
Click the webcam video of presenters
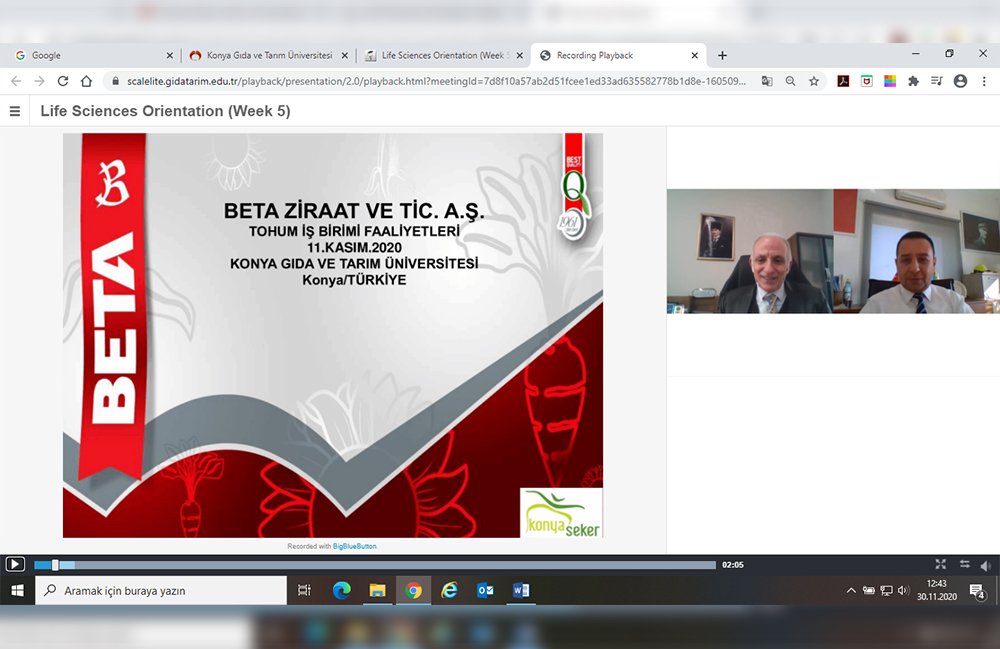point(833,251)
